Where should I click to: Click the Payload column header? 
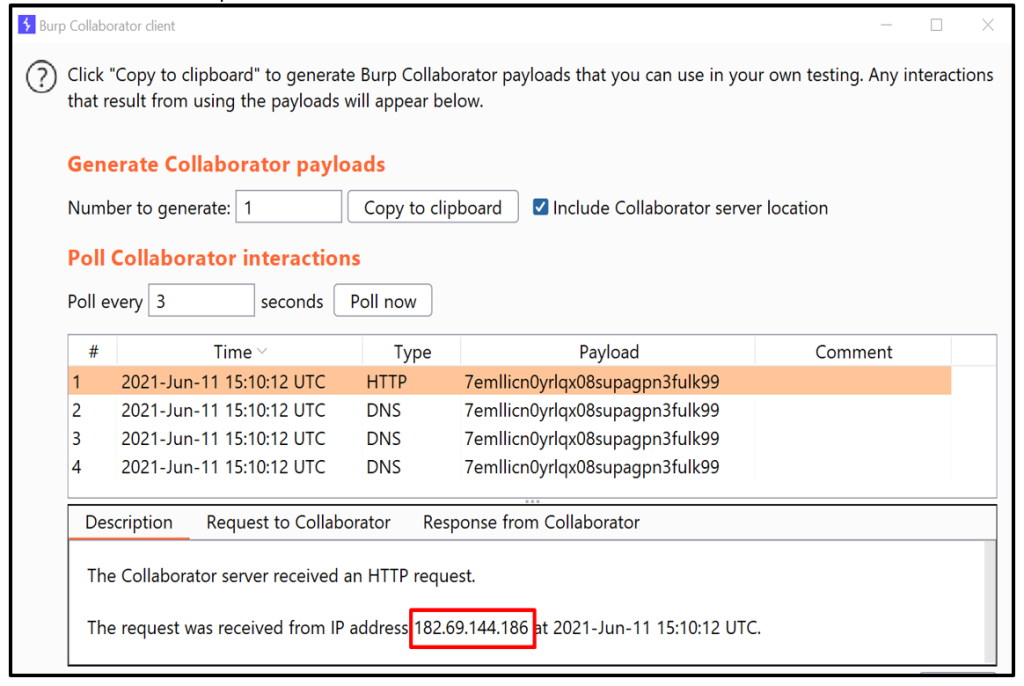coord(609,351)
